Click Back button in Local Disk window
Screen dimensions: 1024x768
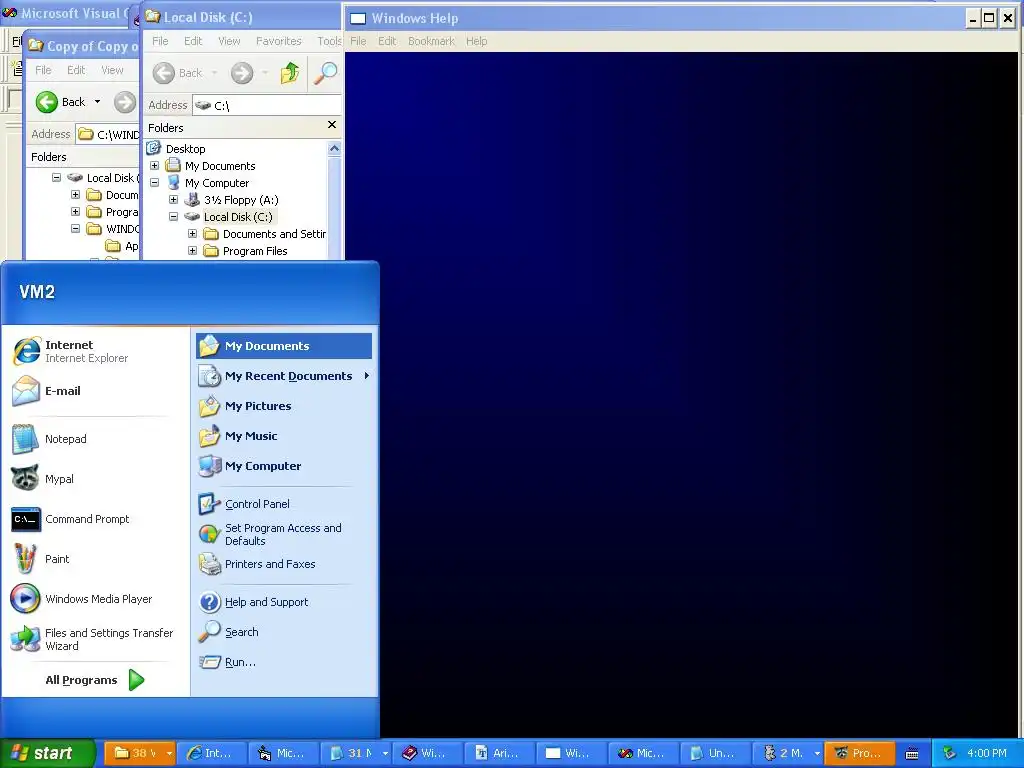coord(178,72)
